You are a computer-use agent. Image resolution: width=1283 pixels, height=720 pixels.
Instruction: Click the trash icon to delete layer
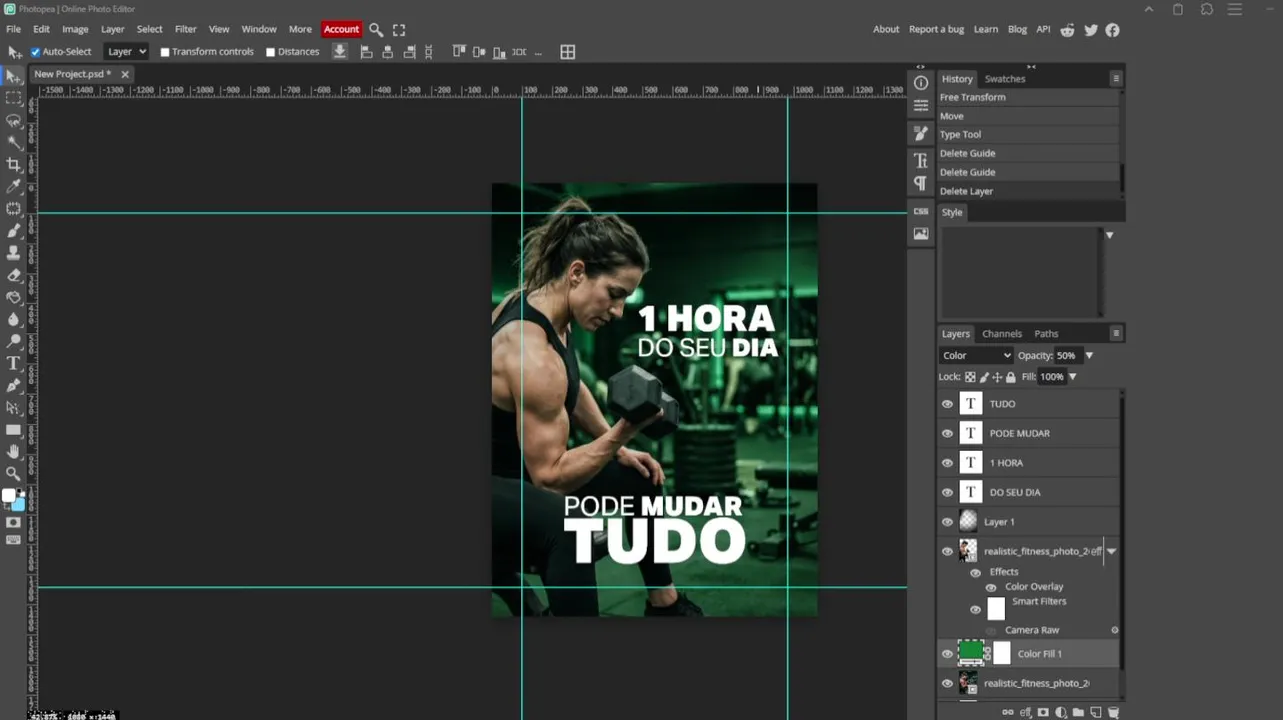pyautogui.click(x=1113, y=712)
